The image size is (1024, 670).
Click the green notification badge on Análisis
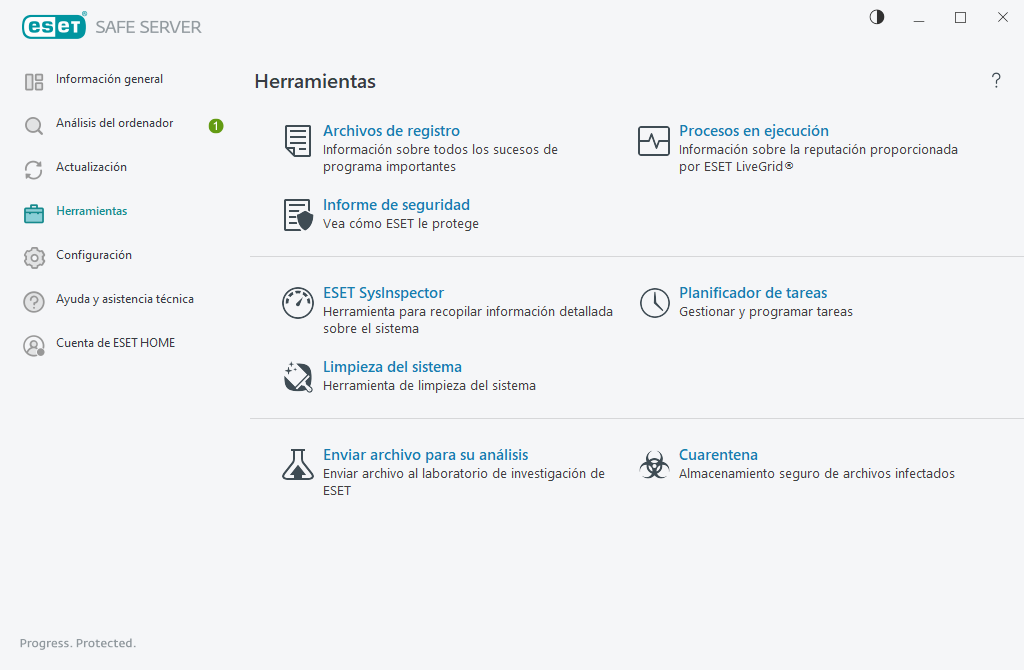tap(216, 126)
